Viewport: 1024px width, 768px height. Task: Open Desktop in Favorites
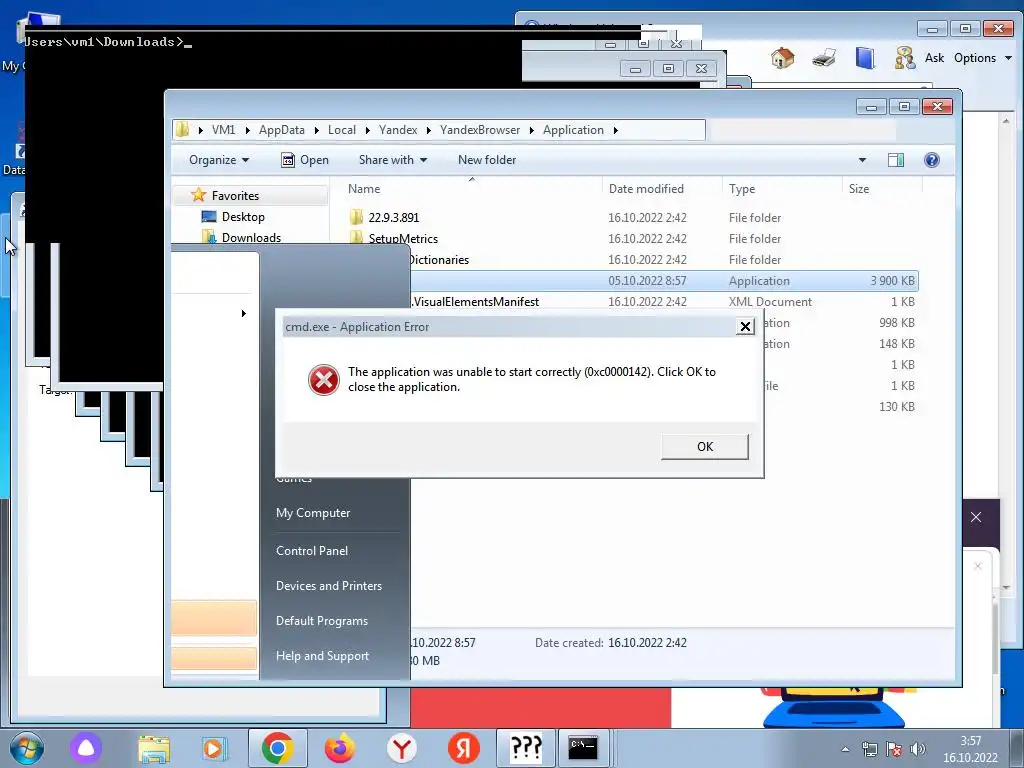pyautogui.click(x=243, y=217)
